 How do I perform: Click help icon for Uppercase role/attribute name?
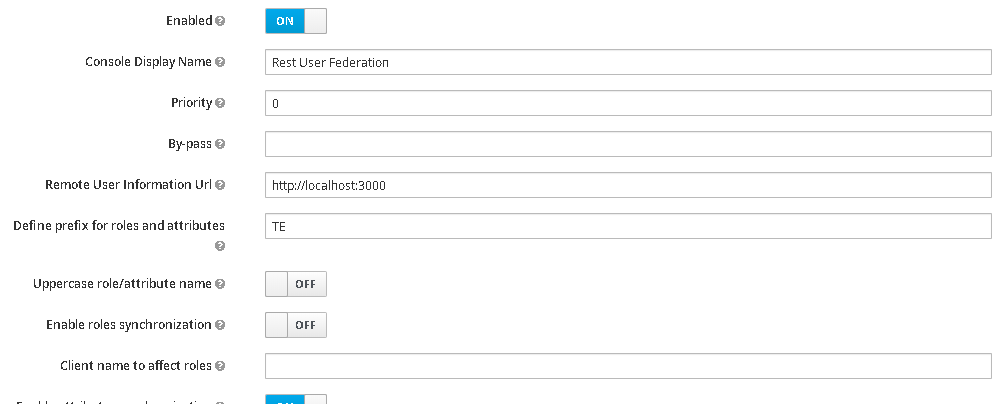(x=220, y=284)
